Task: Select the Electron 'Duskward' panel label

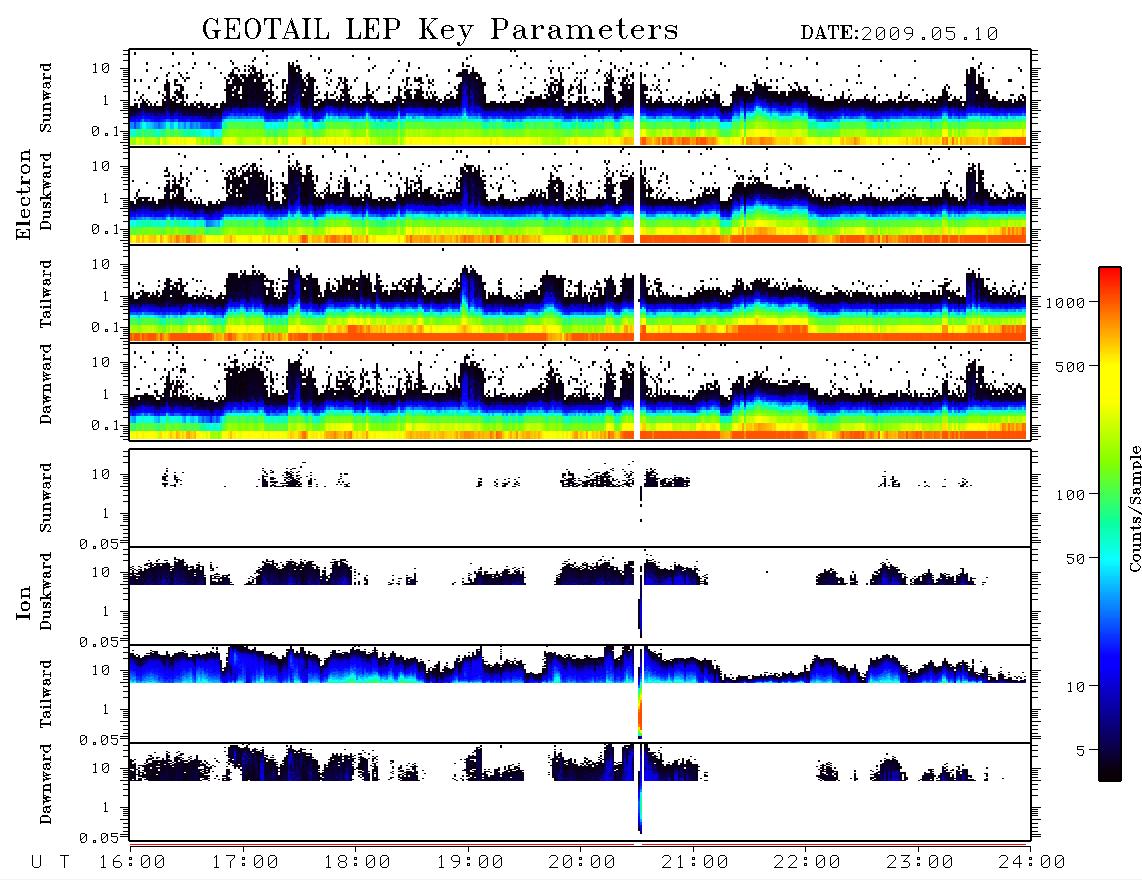Action: click(x=46, y=191)
